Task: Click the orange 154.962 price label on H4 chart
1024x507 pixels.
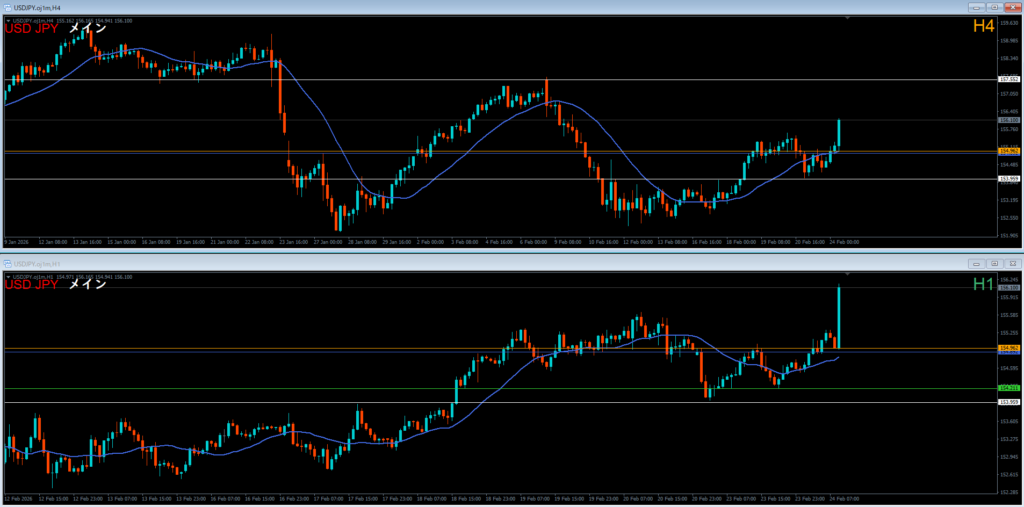Action: pyautogui.click(x=1008, y=152)
